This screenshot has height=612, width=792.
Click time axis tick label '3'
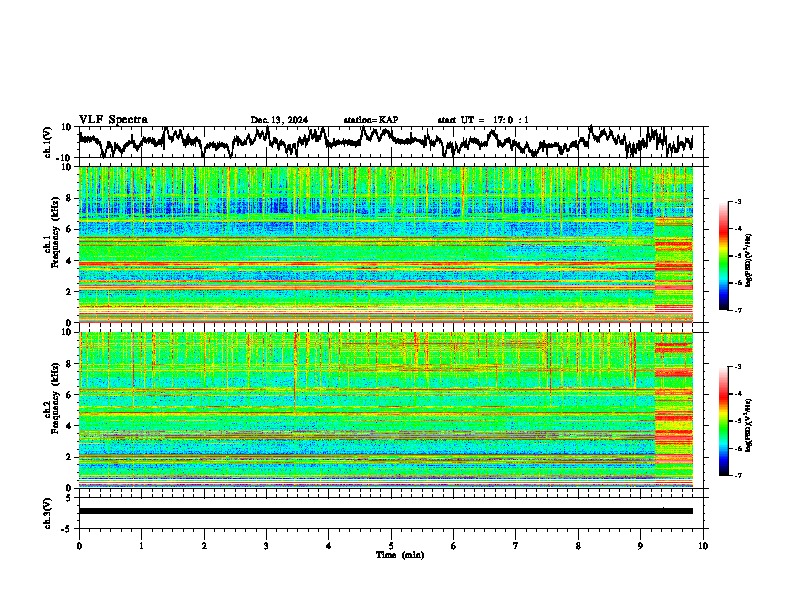pos(266,546)
